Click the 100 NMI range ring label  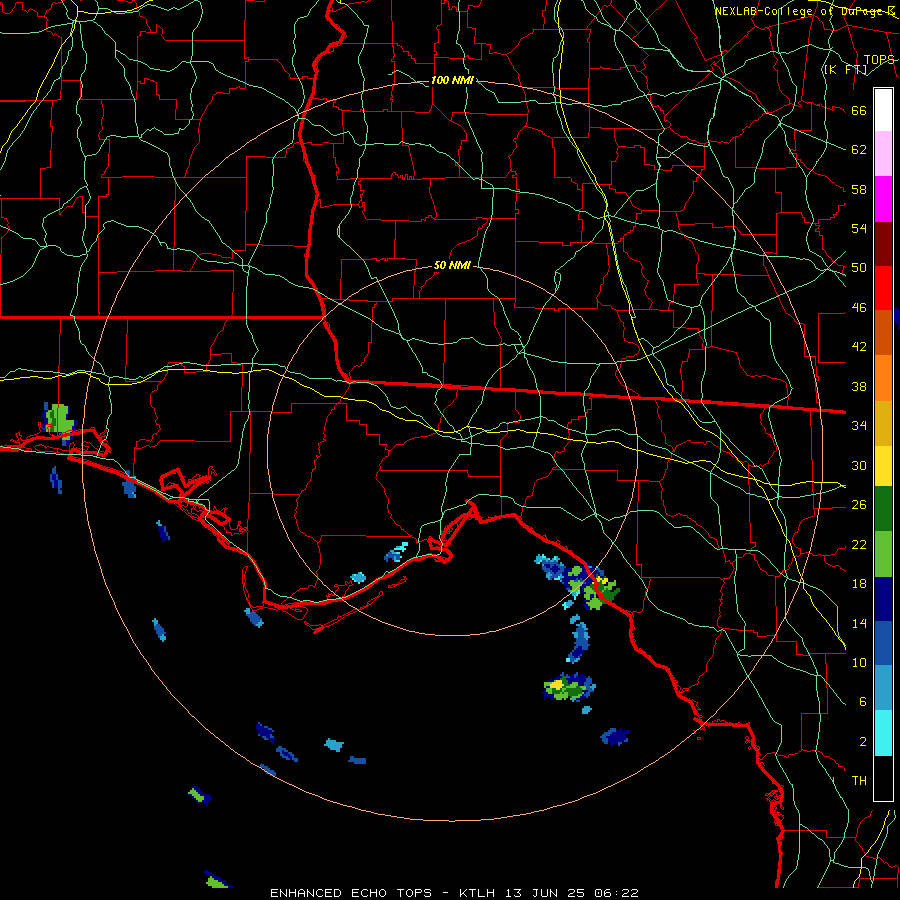coord(452,80)
